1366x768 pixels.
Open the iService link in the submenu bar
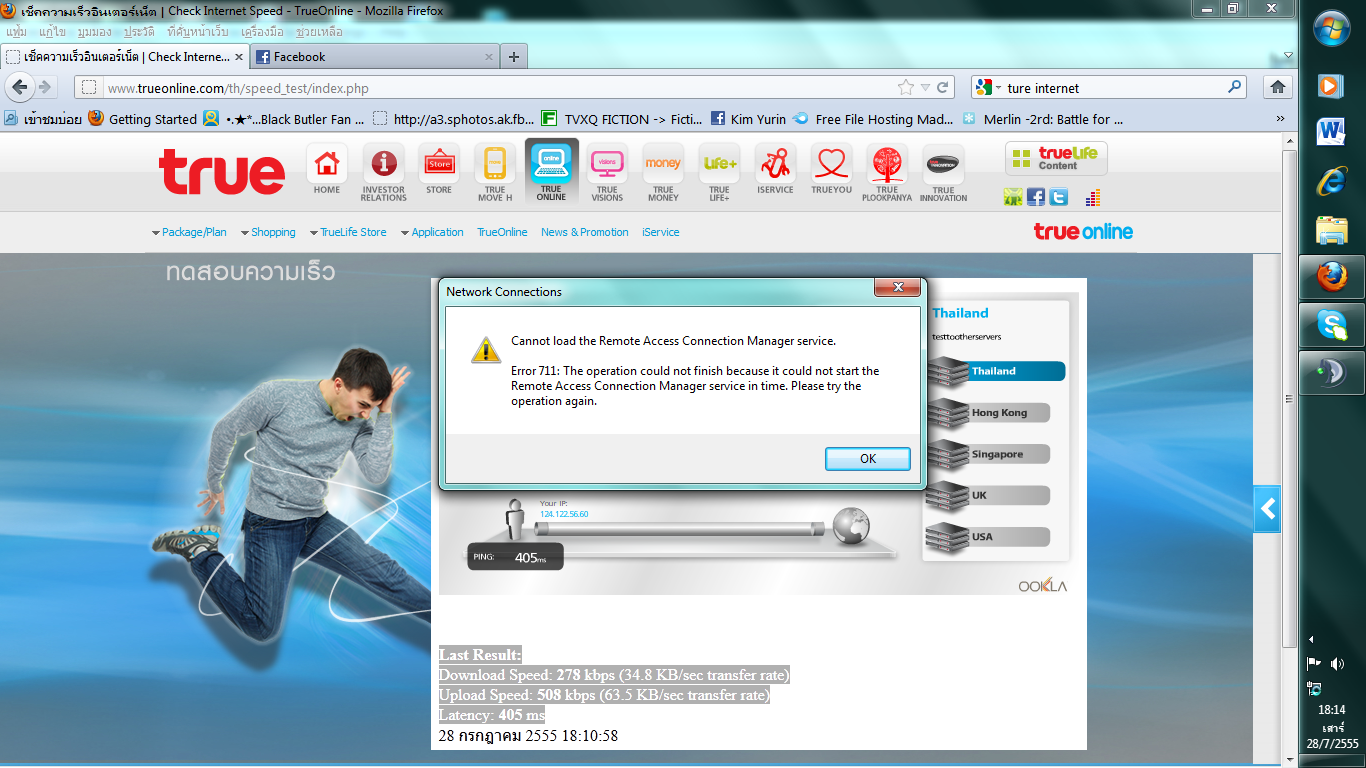tap(661, 232)
